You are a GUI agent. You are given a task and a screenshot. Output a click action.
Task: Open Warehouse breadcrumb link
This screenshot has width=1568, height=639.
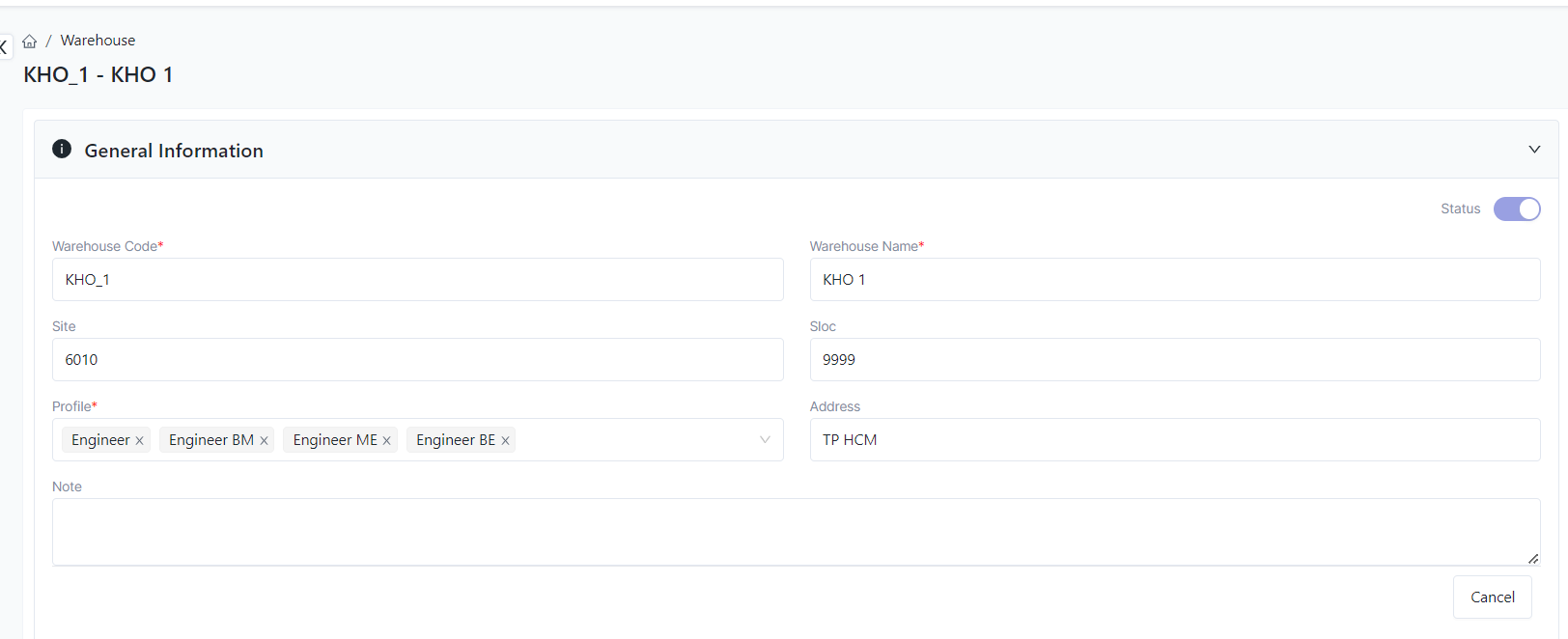[x=98, y=41]
